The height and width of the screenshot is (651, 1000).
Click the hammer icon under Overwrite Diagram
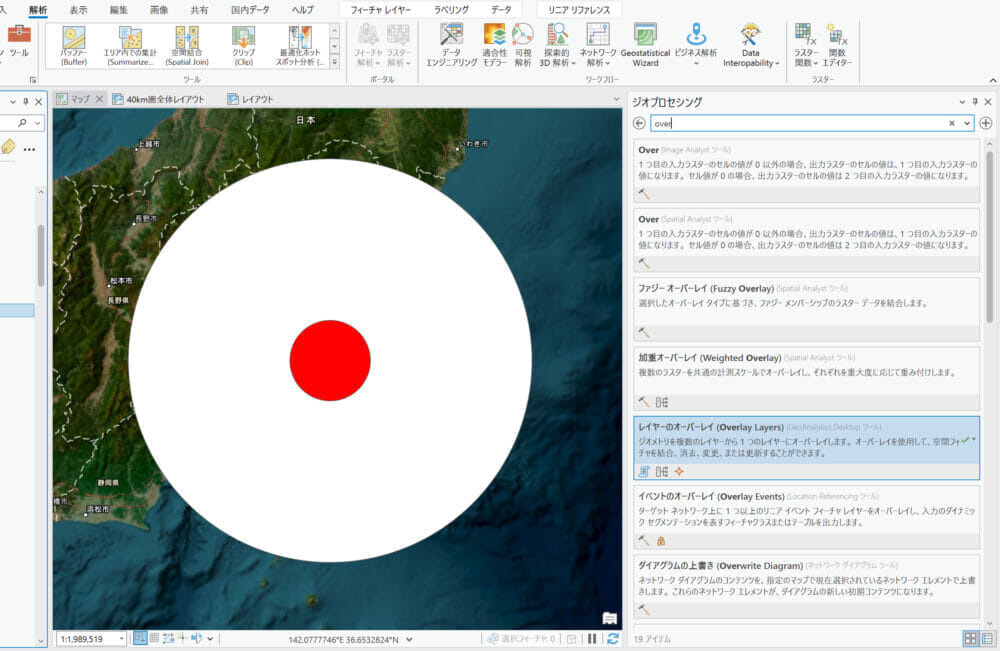click(x=644, y=610)
